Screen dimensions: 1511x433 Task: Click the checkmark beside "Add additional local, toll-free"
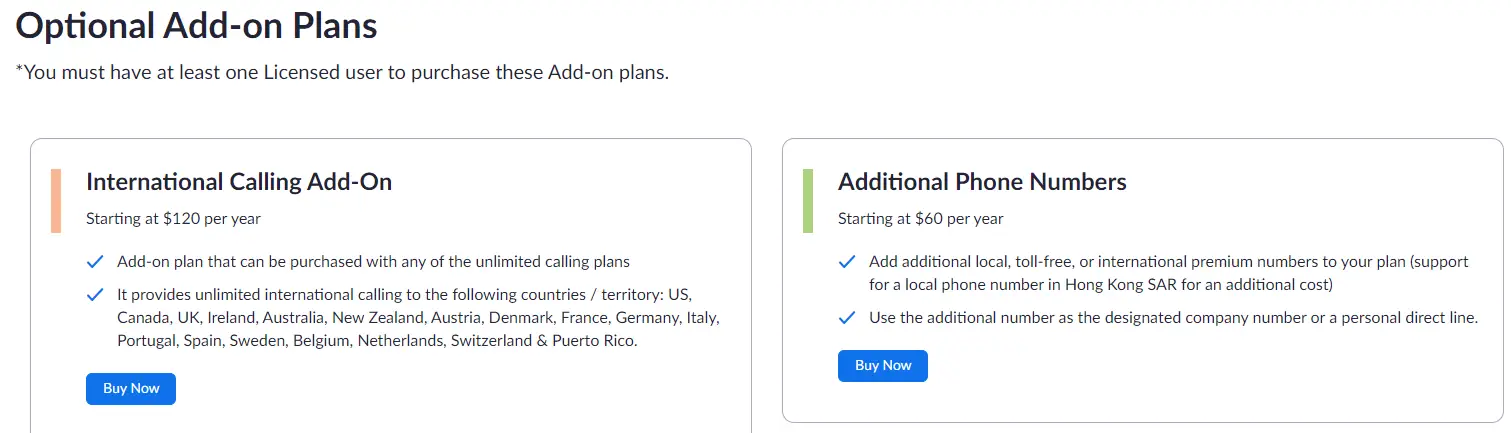pyautogui.click(x=847, y=262)
